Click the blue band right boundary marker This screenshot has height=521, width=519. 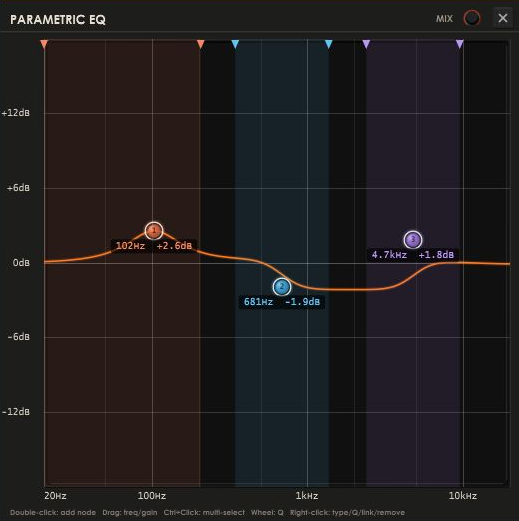tap(329, 44)
